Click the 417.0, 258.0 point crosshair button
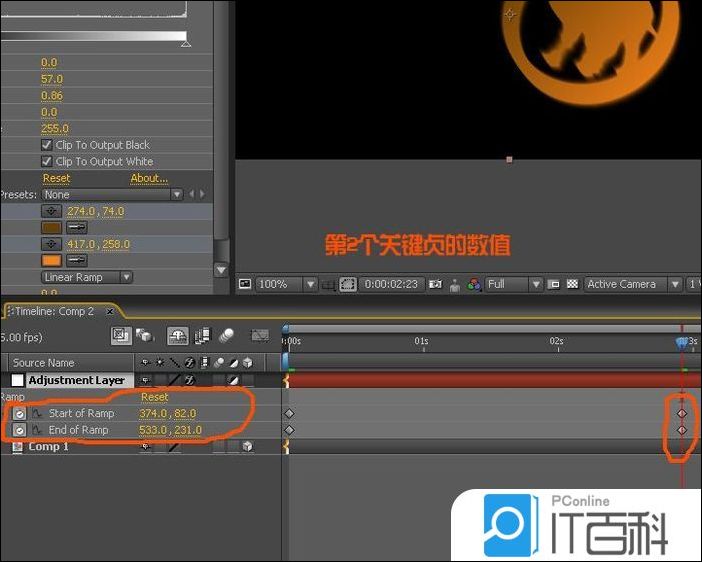The width and height of the screenshot is (702, 562). (x=51, y=244)
